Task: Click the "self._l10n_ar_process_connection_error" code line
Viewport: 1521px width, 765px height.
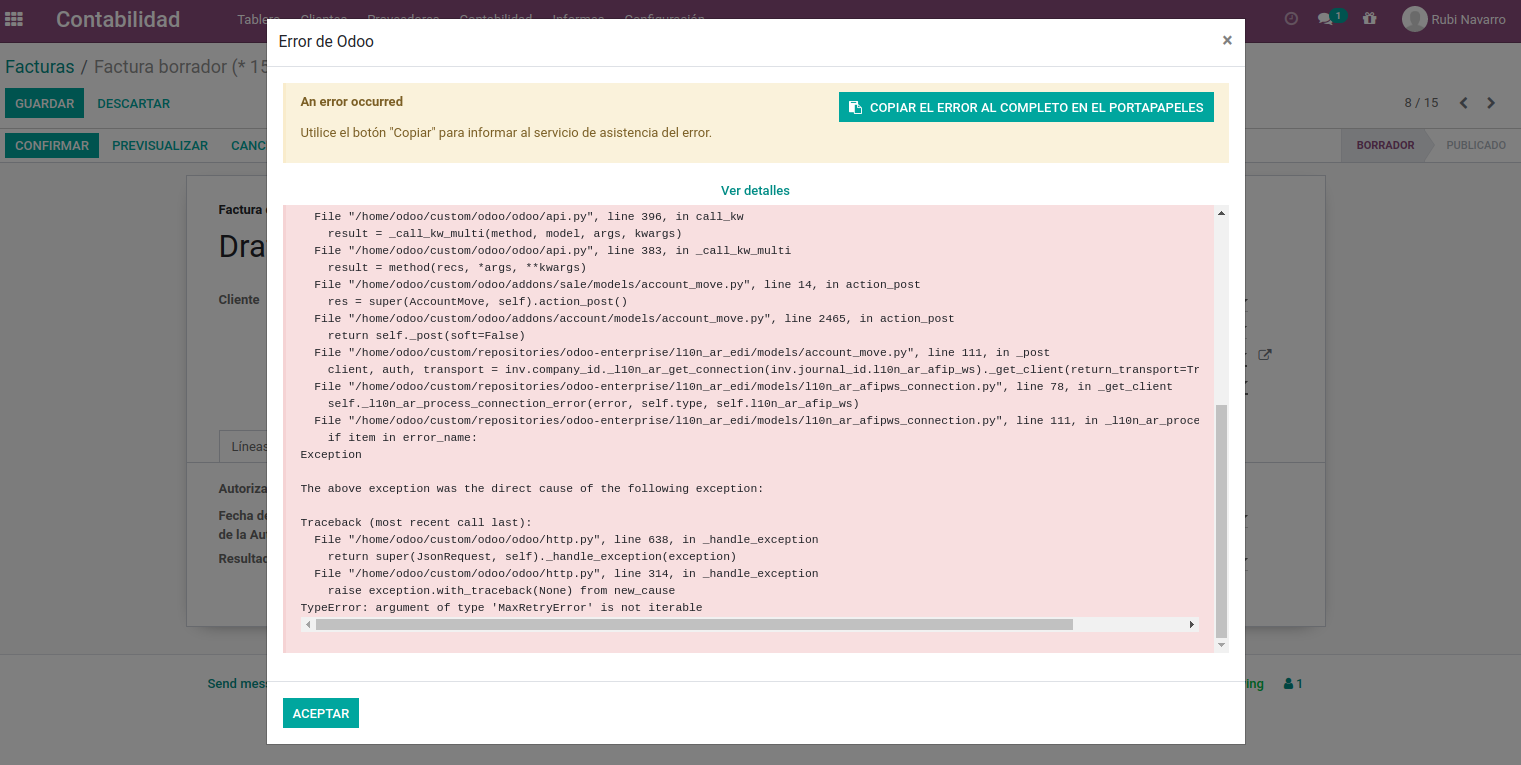Action: click(594, 404)
